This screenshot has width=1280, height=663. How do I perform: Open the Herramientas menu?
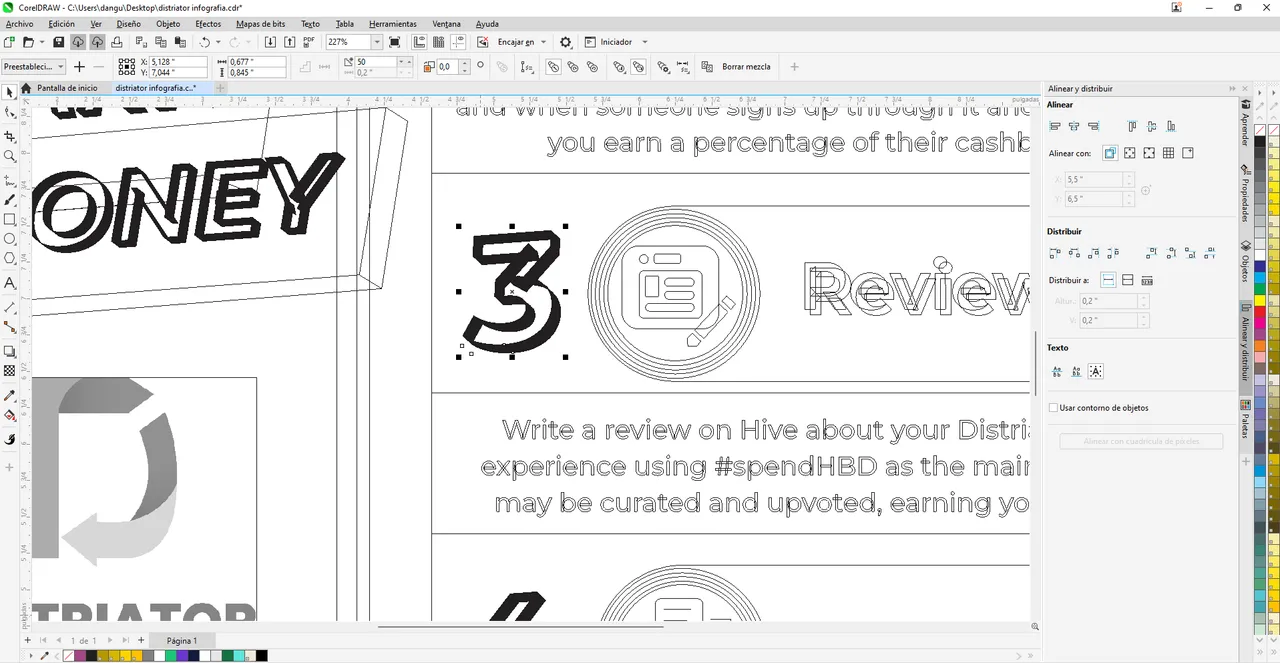[x=394, y=23]
